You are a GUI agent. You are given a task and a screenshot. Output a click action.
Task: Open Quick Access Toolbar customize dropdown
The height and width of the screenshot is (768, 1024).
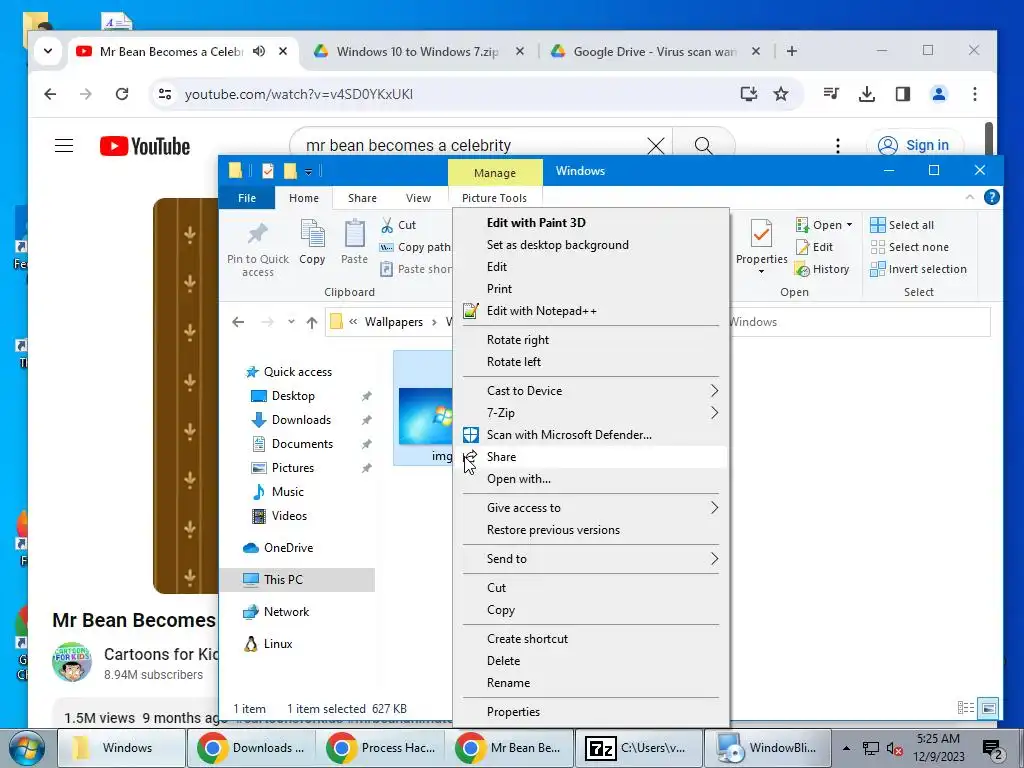(308, 172)
